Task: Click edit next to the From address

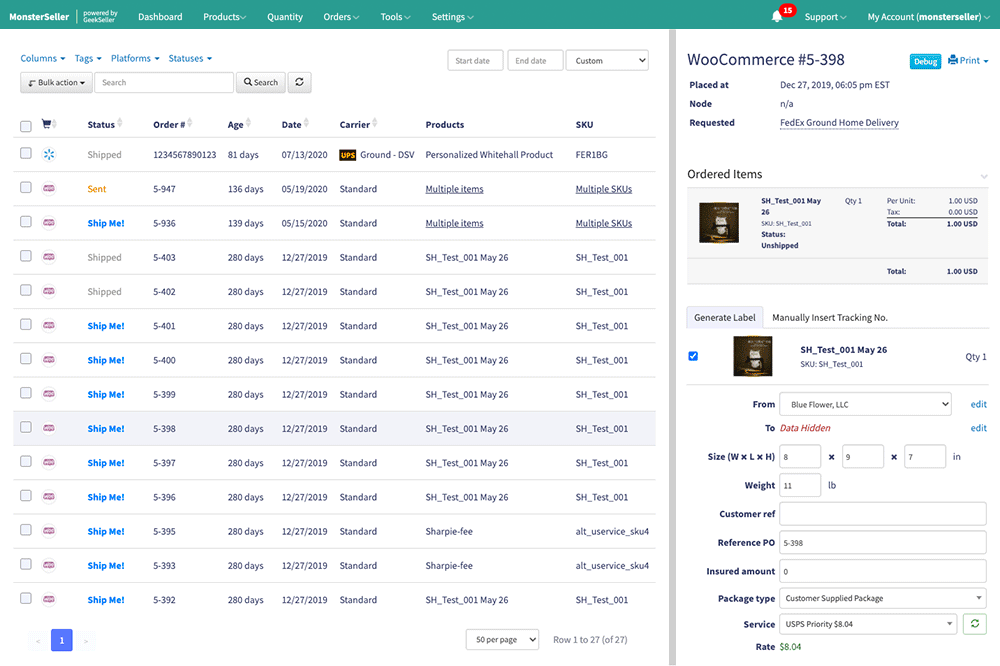Action: [978, 404]
